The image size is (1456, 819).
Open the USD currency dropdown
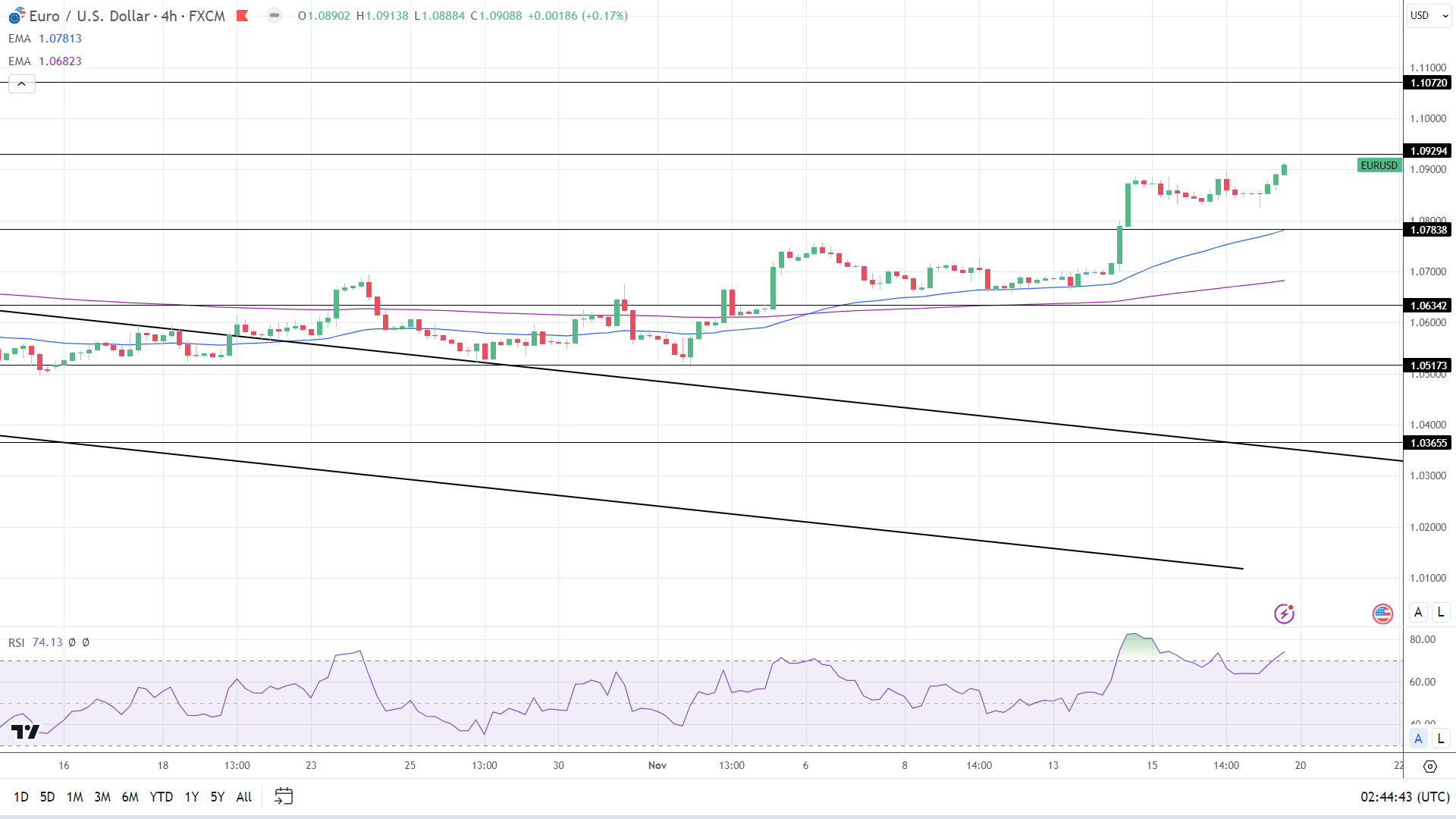(1429, 16)
